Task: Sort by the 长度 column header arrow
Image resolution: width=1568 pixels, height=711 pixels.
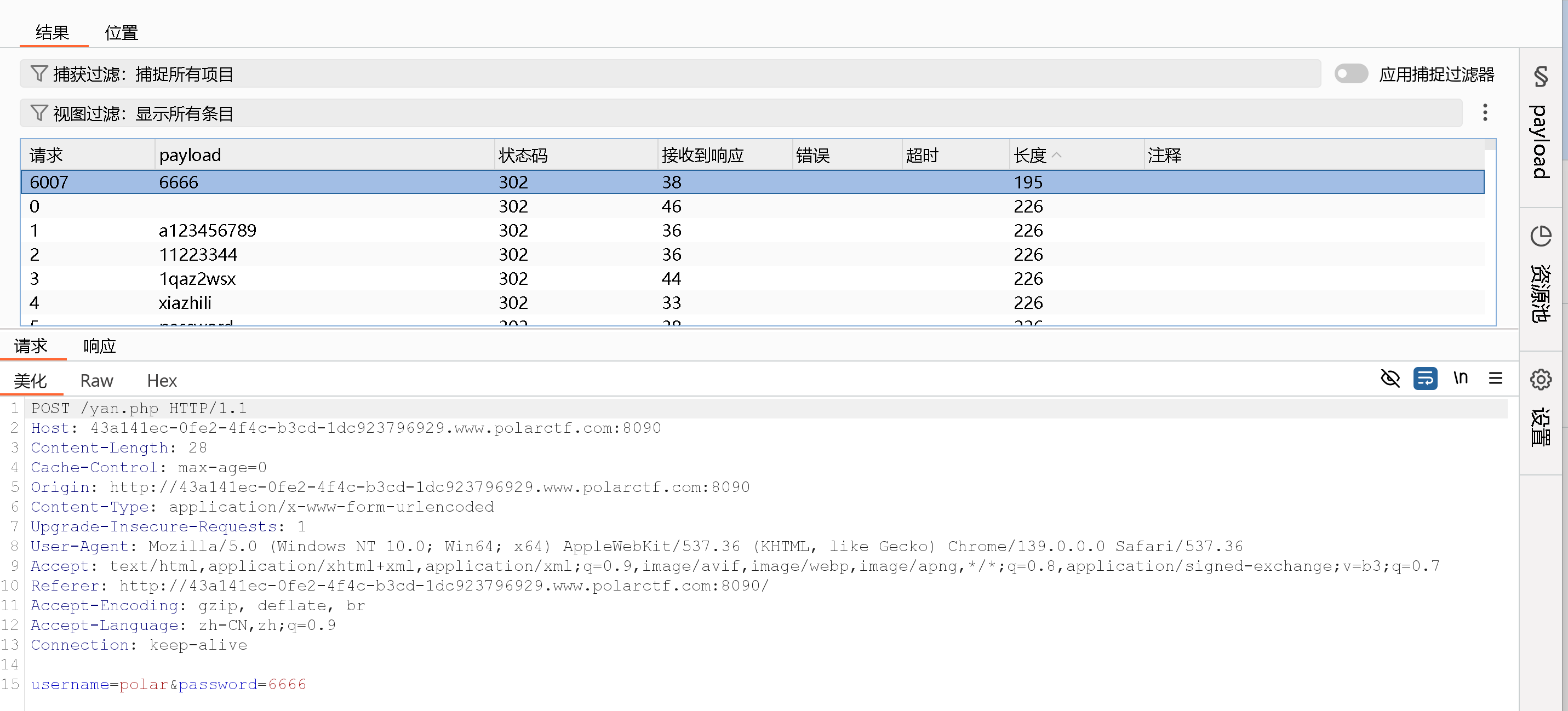Action: point(1057,155)
